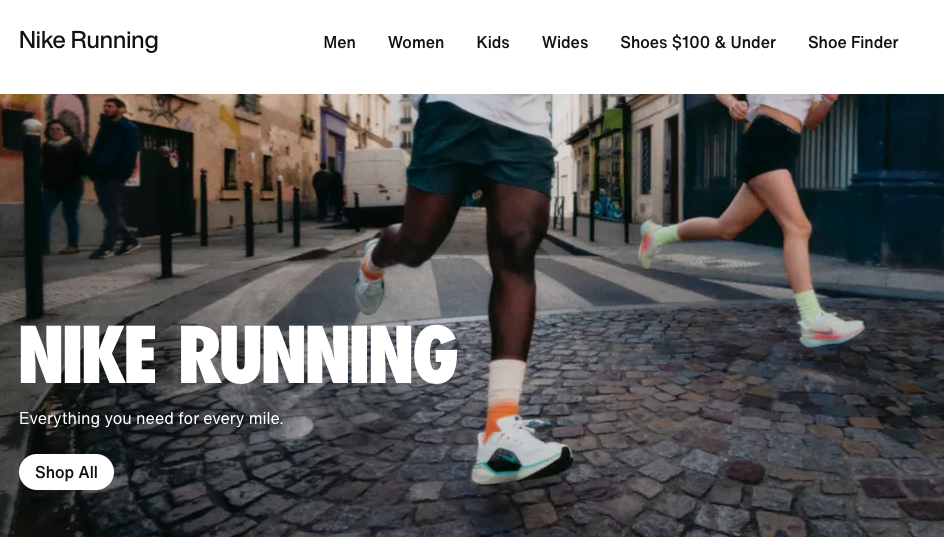944x537 pixels.
Task: Click the 'Everything you need for every mile' tagline
Action: click(x=151, y=418)
